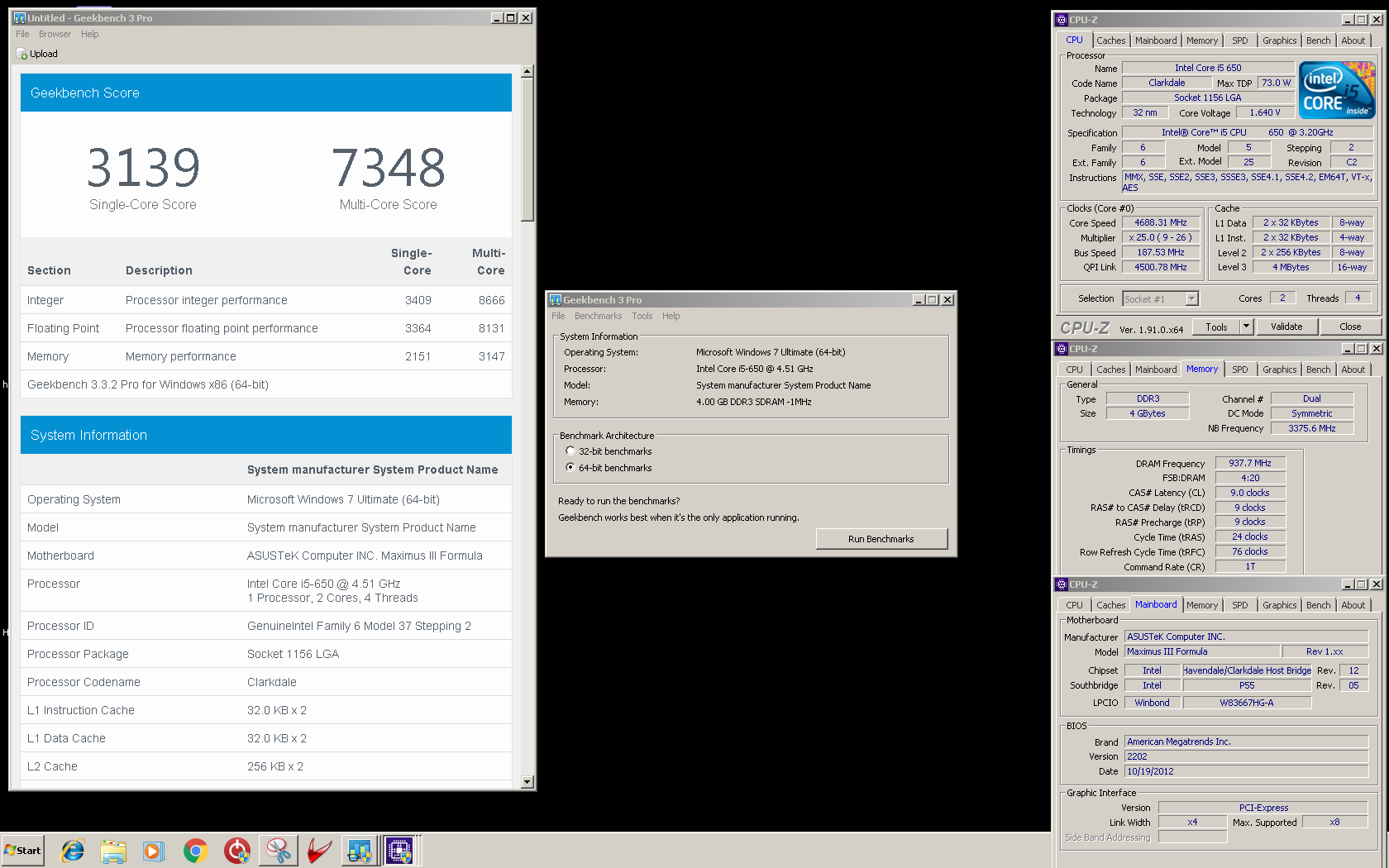Click the Run Benchmarks button
1389x868 pixels.
click(x=881, y=539)
